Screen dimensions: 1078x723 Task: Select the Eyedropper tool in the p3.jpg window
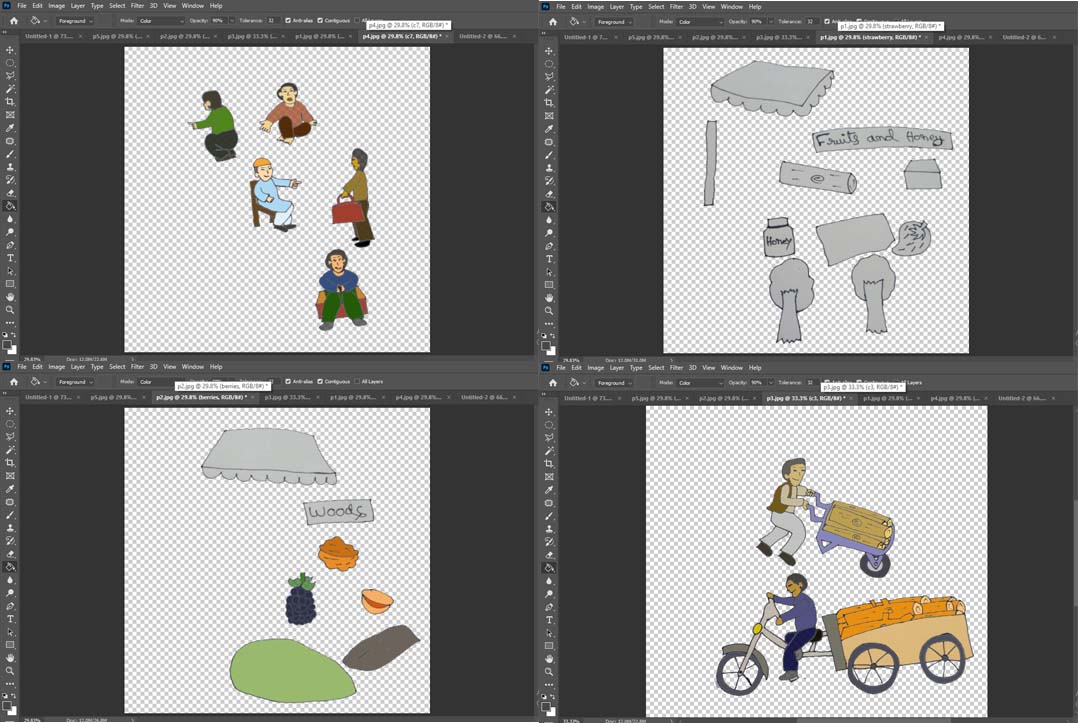click(549, 489)
